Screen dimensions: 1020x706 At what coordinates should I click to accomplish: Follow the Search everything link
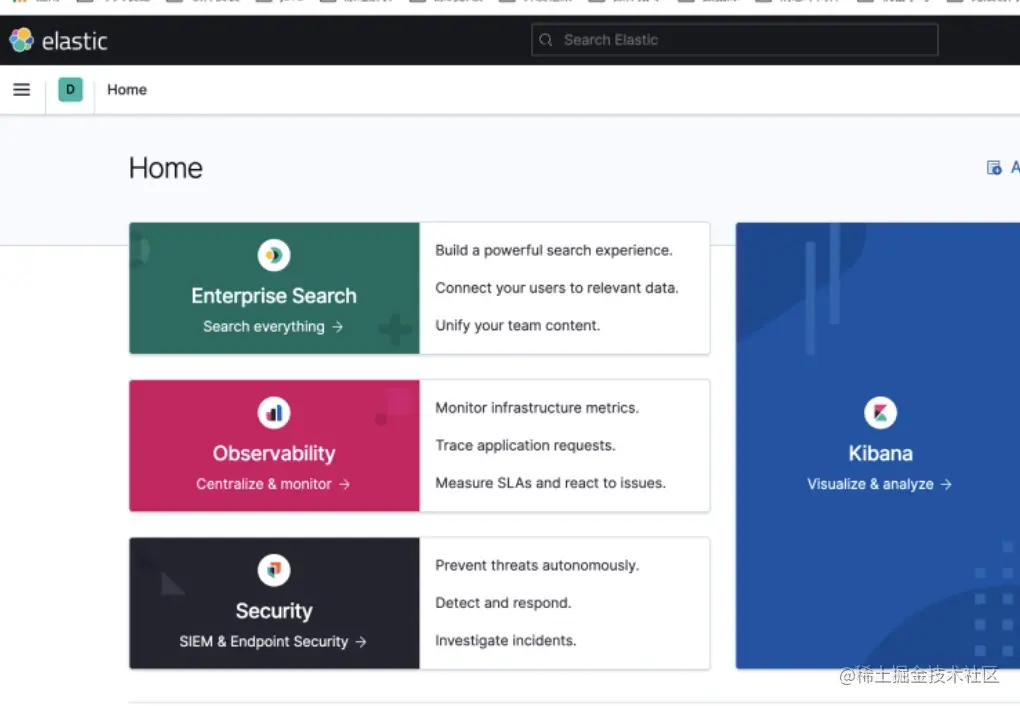pos(273,327)
